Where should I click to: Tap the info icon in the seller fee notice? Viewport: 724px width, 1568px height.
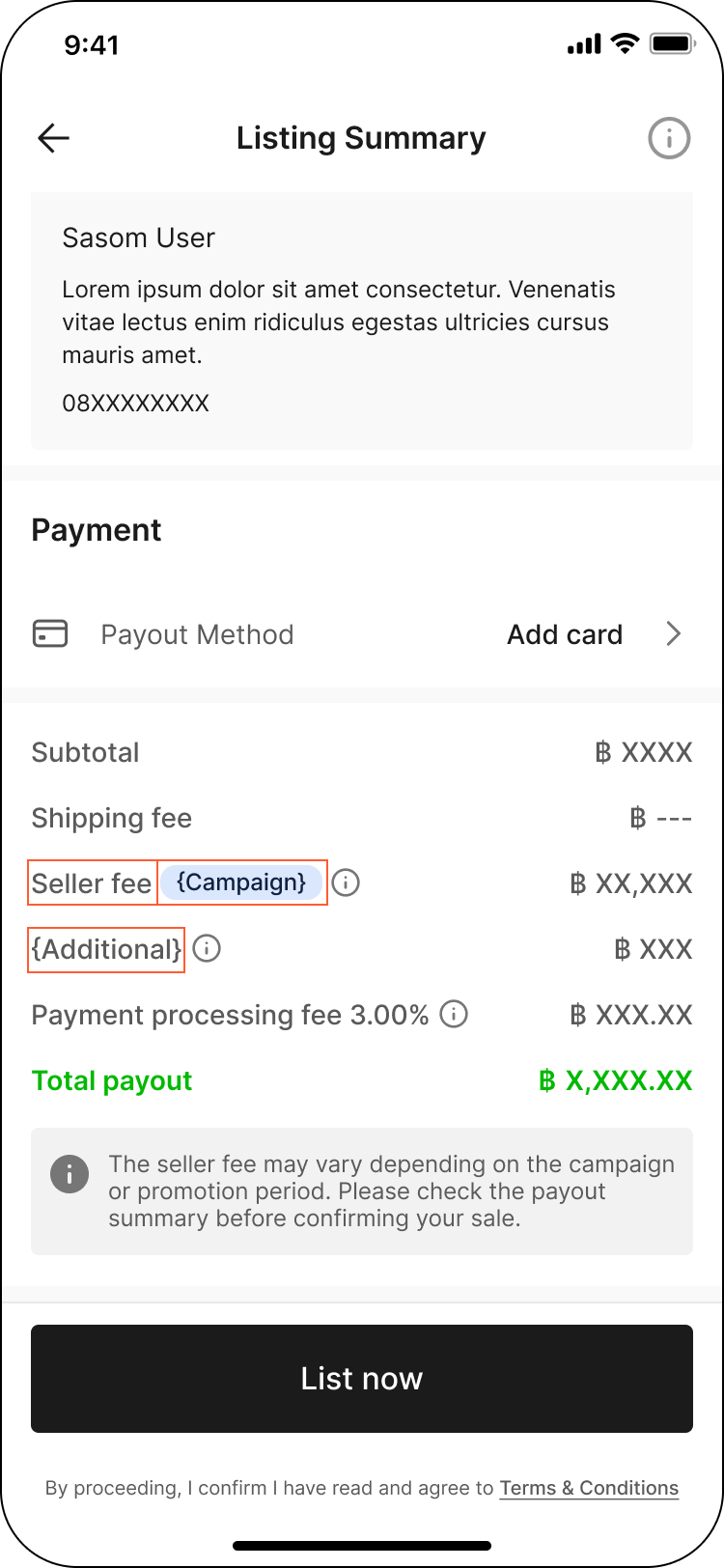tap(69, 1173)
